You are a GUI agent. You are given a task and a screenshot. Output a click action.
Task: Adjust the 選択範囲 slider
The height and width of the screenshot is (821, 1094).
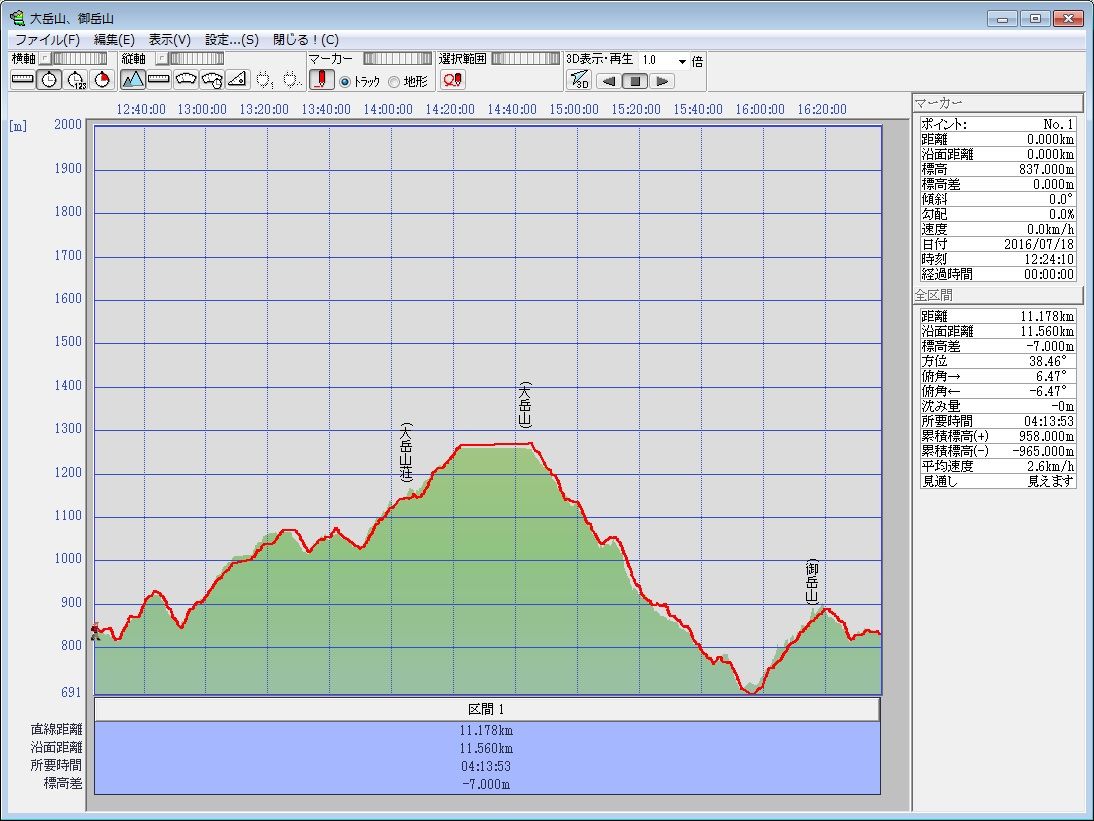[525, 59]
